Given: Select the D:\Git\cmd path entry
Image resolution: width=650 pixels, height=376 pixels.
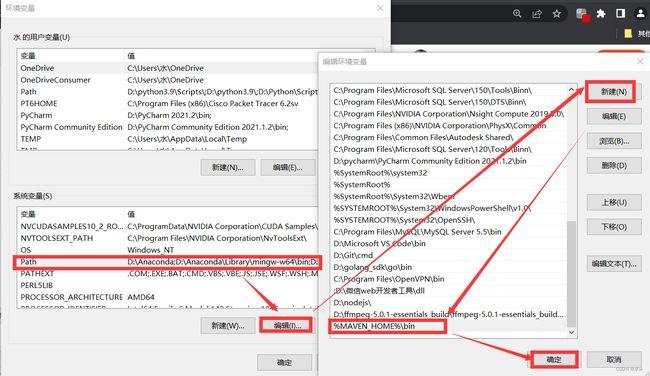Looking at the screenshot, I should pyautogui.click(x=449, y=255).
